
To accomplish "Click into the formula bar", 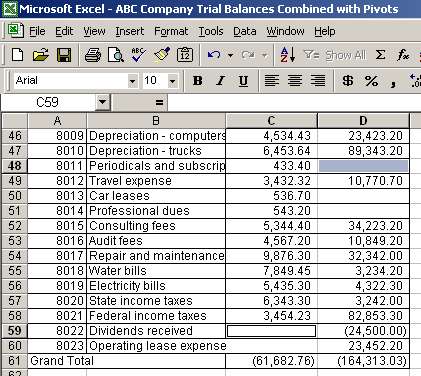I will [294, 102].
